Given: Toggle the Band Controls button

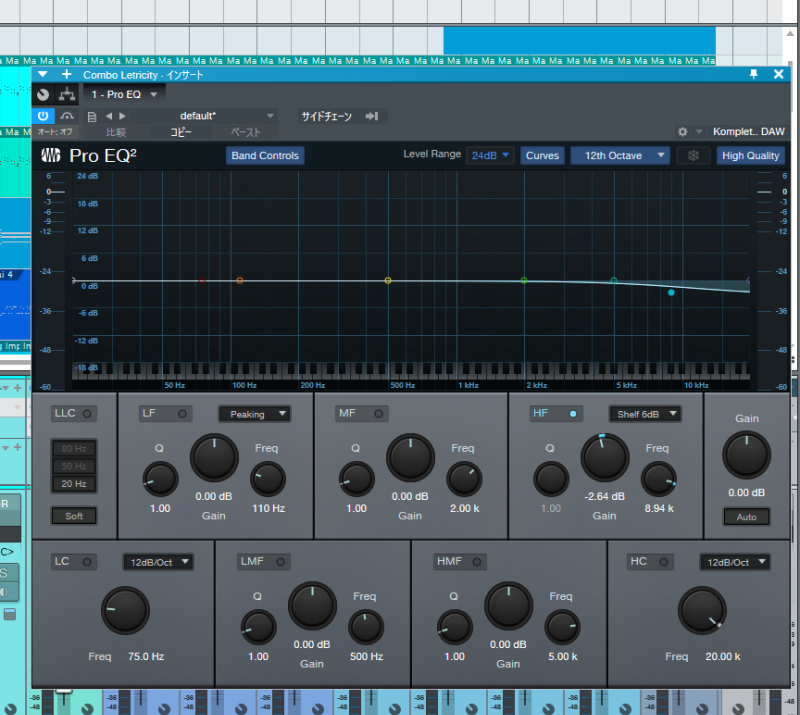Looking at the screenshot, I should tap(265, 156).
